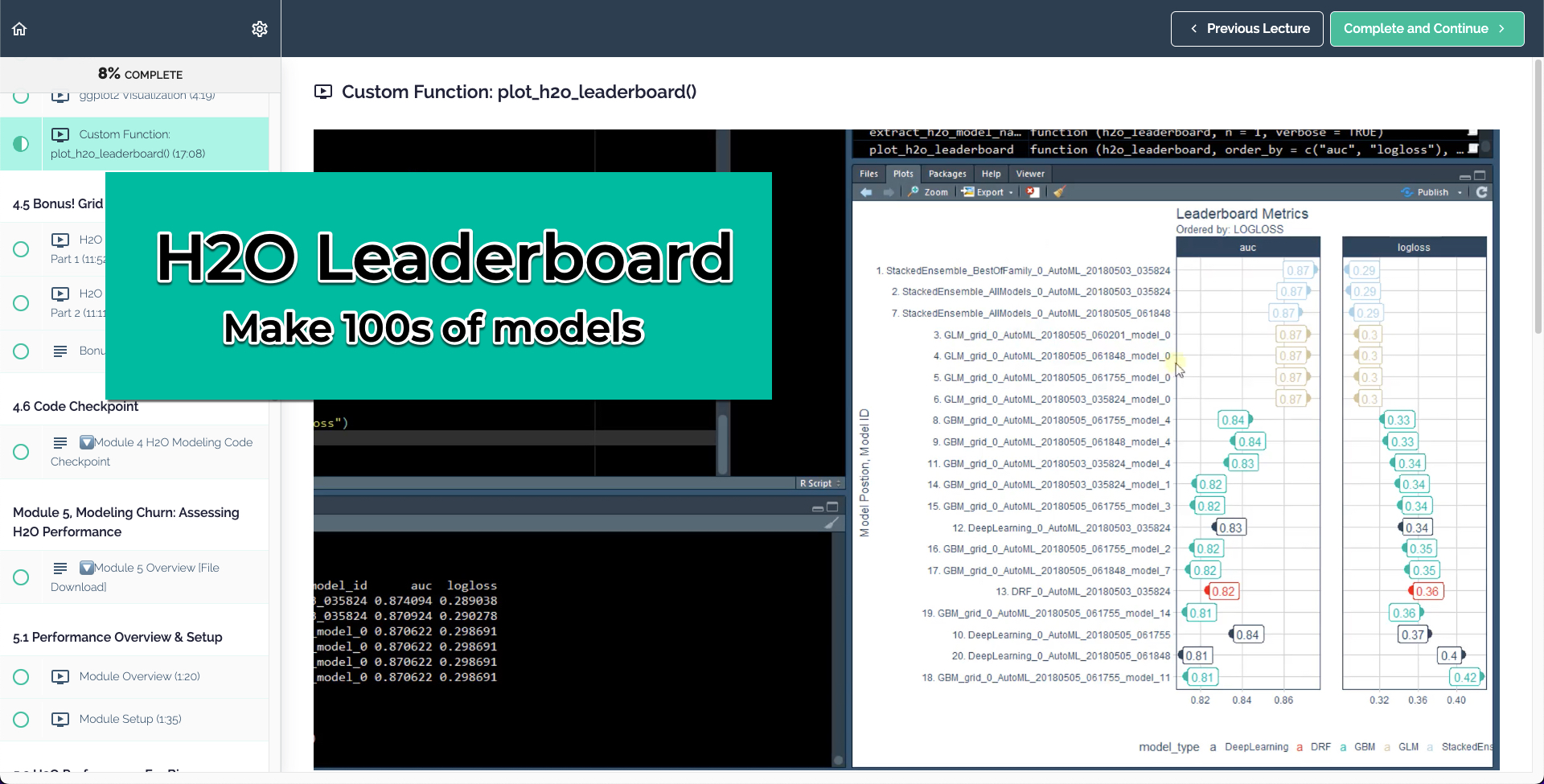
Task: Toggle completion circle for Module 5 Overview
Action: tap(21, 577)
